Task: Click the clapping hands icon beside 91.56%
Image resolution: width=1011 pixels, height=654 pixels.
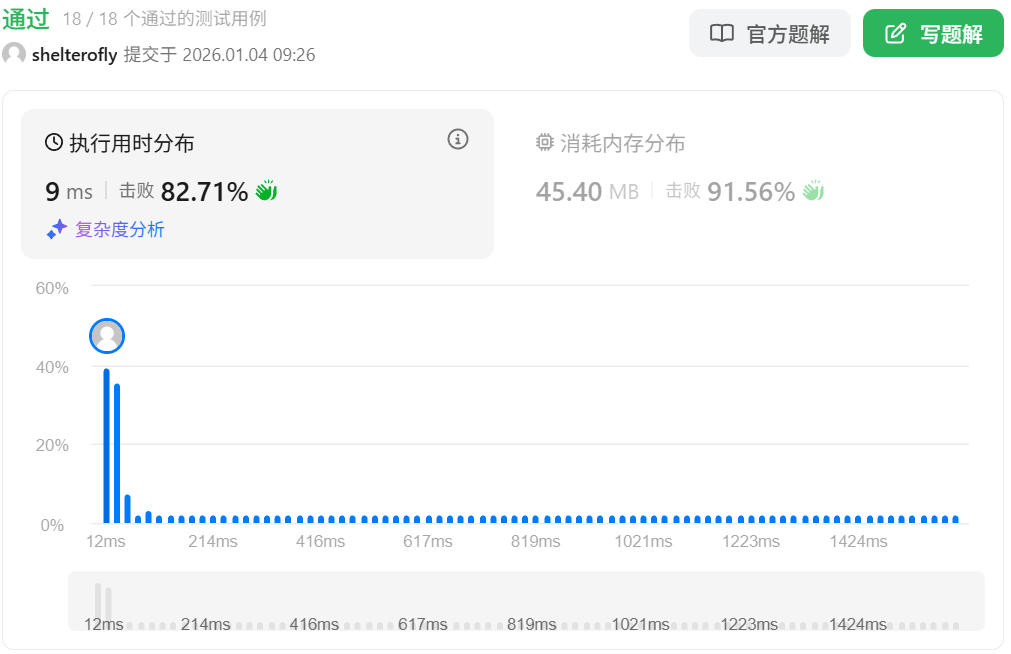Action: point(813,191)
